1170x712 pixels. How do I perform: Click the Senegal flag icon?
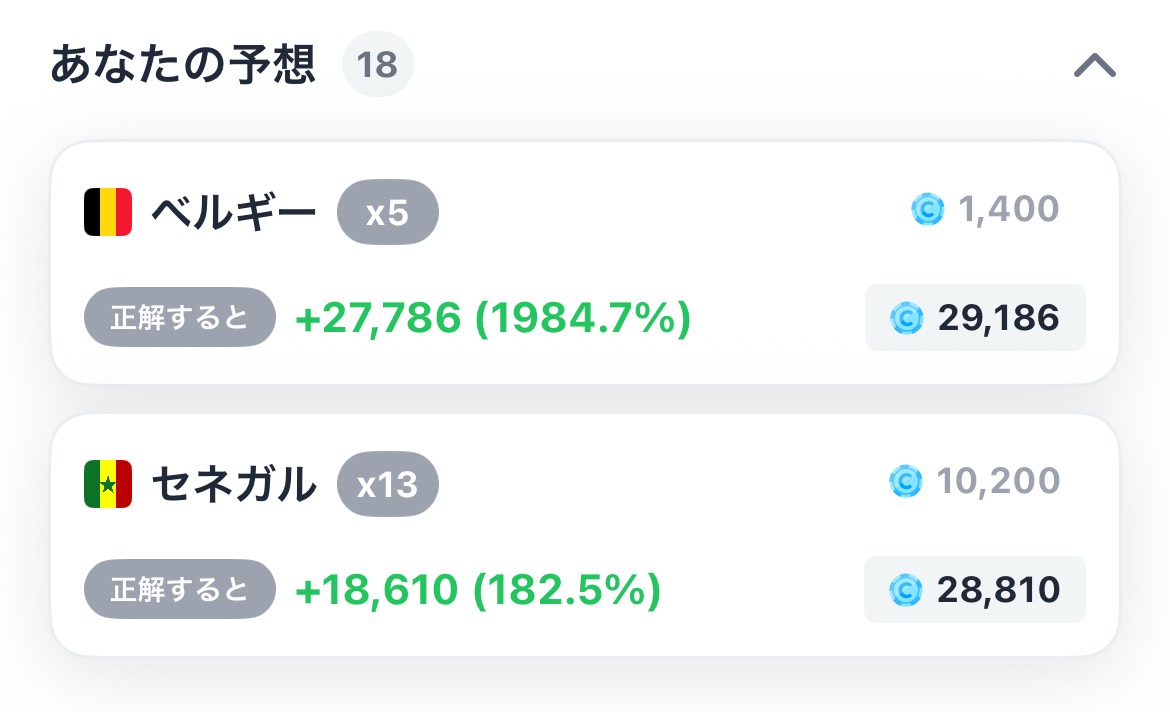[x=108, y=484]
